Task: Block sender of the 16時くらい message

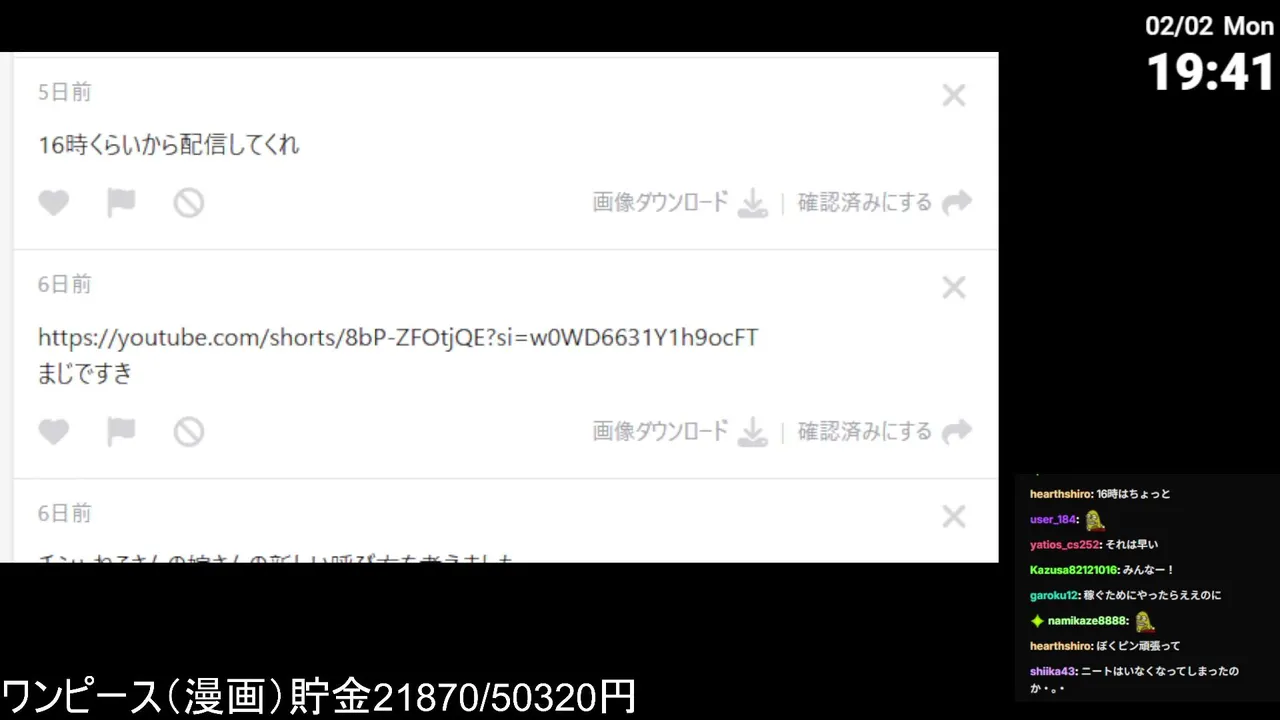Action: point(189,203)
